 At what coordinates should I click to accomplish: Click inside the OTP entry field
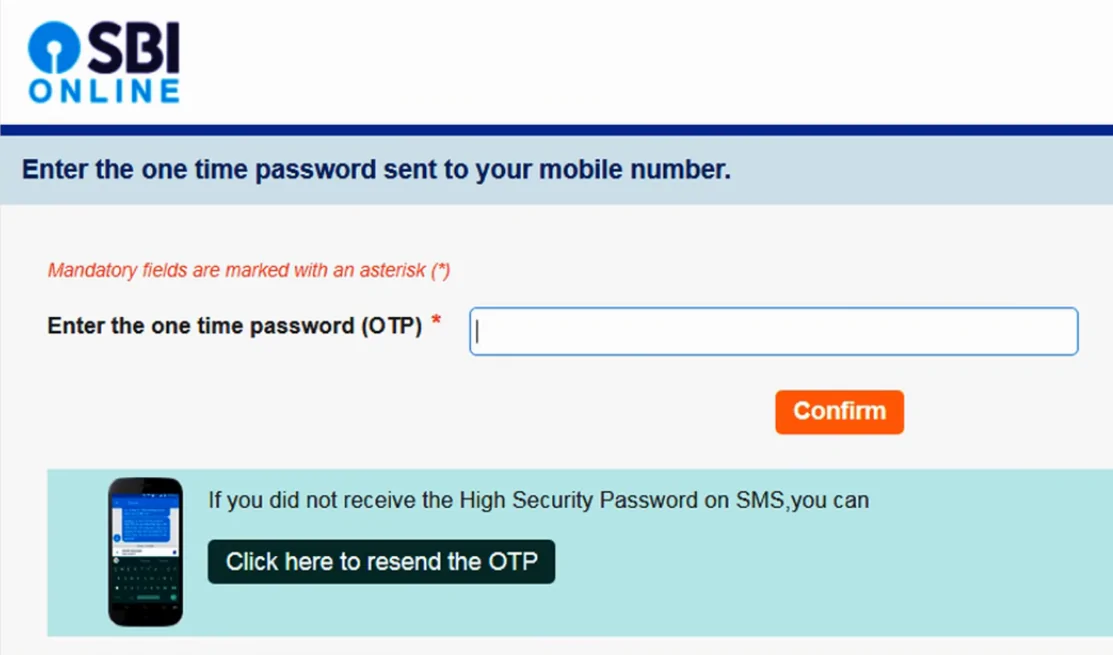point(770,331)
